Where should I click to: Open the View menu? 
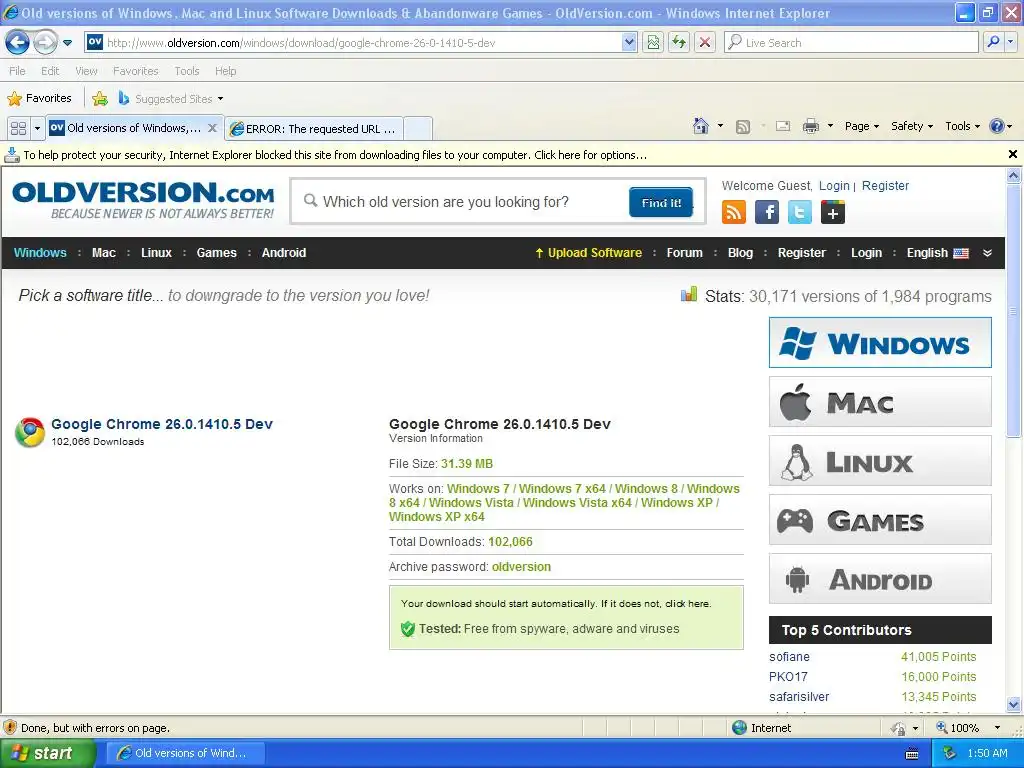point(86,71)
